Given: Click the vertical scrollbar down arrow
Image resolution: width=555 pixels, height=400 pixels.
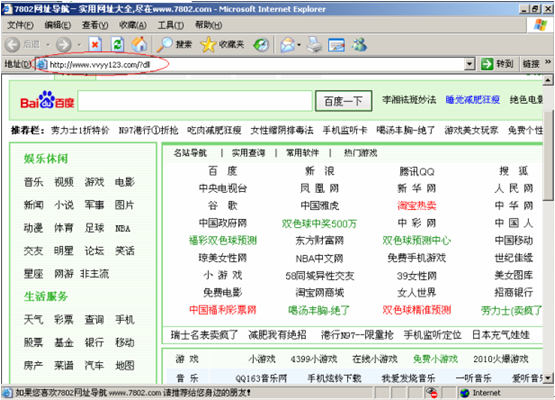Looking at the screenshot, I should (x=548, y=378).
